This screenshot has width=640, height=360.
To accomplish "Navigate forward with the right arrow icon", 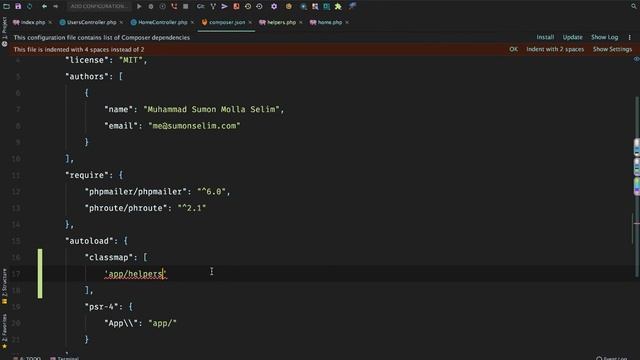I will [56, 6].
